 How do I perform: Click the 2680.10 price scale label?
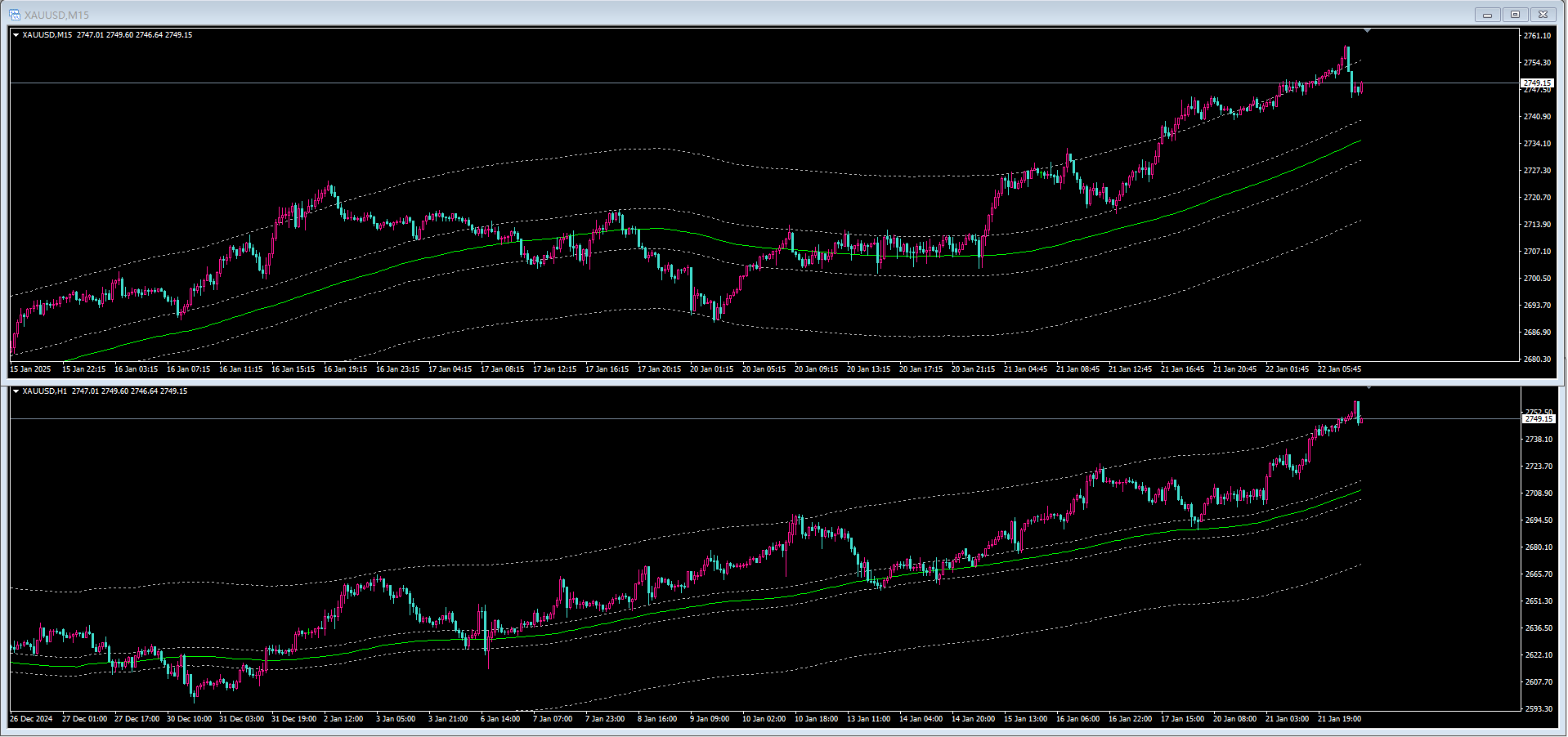1539,547
